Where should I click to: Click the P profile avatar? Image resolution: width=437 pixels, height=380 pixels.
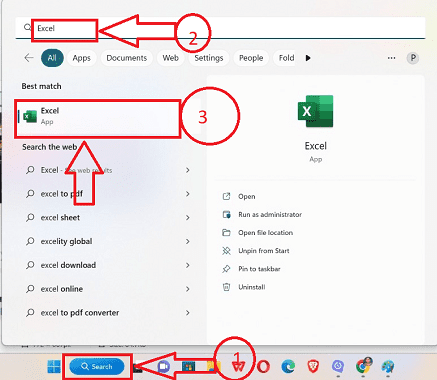(413, 58)
